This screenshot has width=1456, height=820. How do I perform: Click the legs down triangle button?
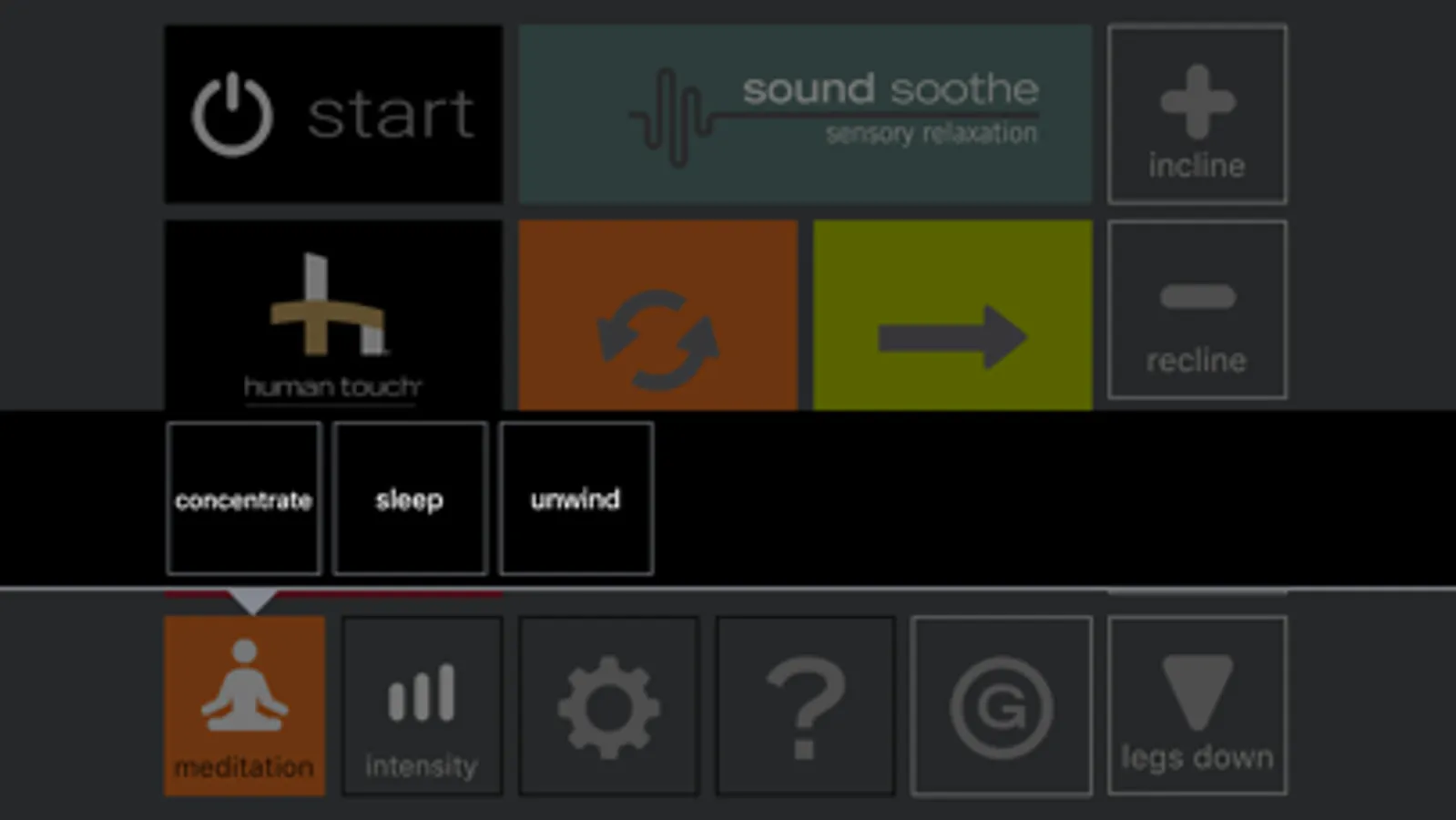point(1196,706)
